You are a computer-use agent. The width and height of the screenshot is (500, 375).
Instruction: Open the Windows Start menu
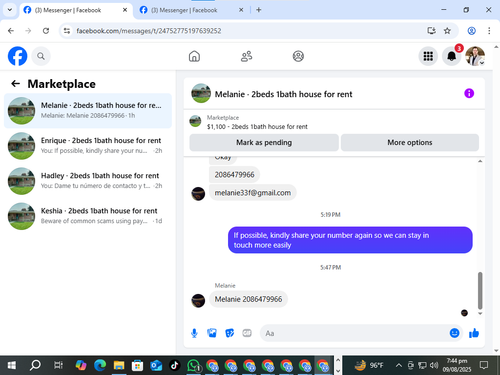pos(11,365)
